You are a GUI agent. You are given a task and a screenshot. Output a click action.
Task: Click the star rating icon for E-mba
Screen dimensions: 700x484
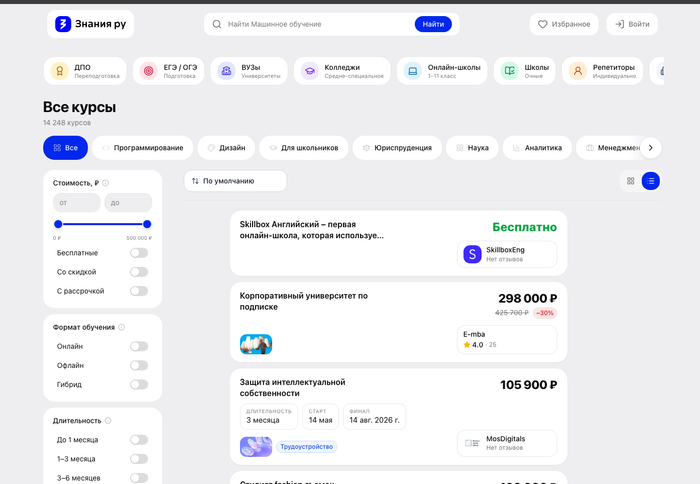(467, 345)
